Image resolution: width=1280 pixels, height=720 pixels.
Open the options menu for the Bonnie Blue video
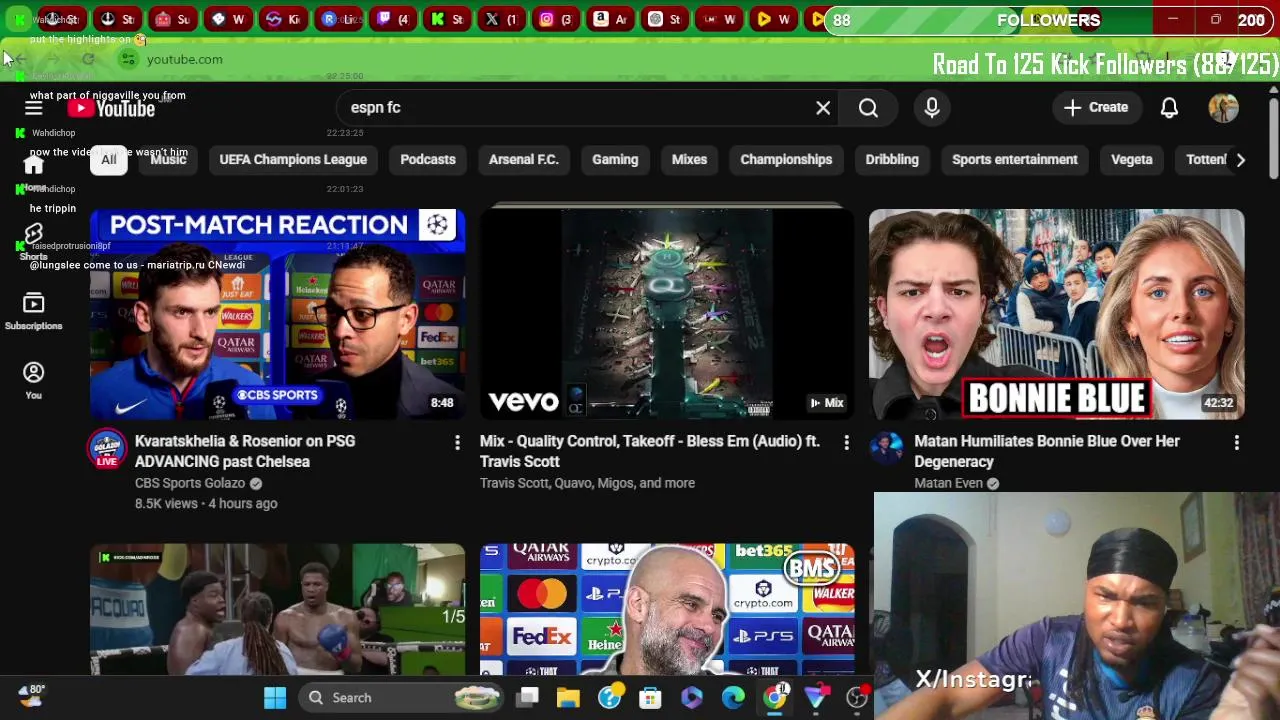click(1236, 442)
